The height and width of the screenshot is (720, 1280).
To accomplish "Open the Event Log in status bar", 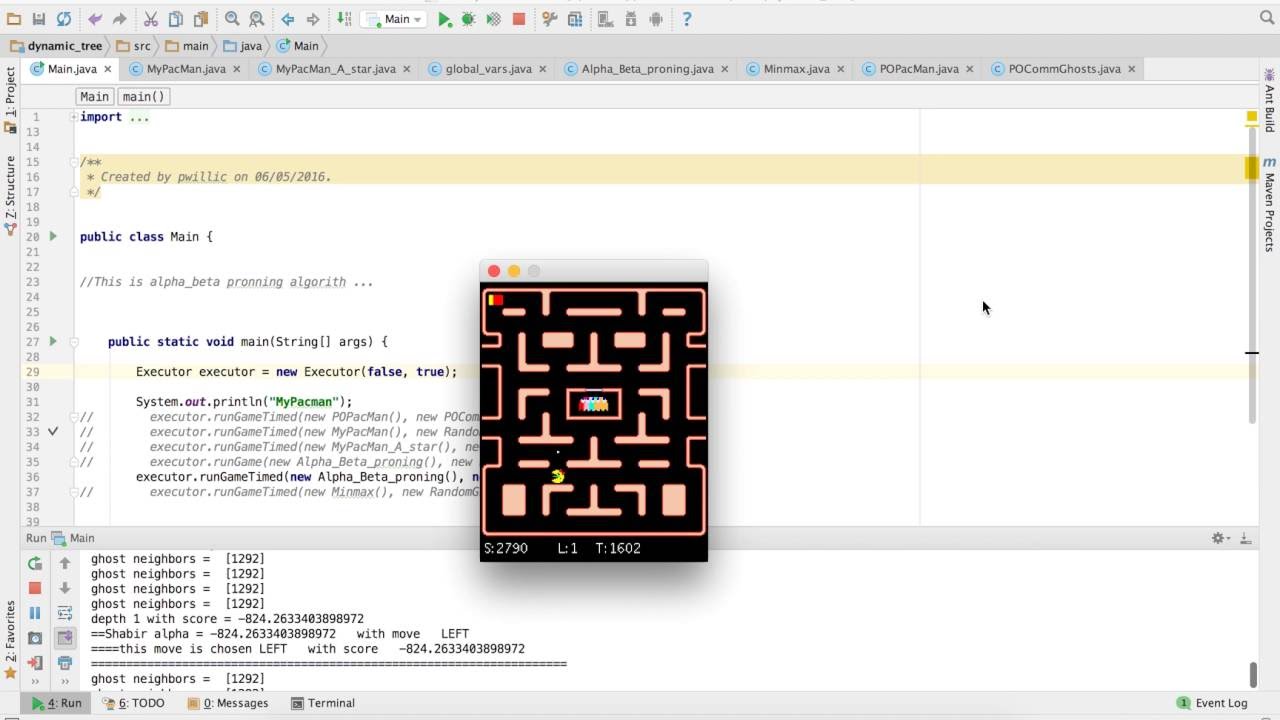I will click(x=1212, y=703).
